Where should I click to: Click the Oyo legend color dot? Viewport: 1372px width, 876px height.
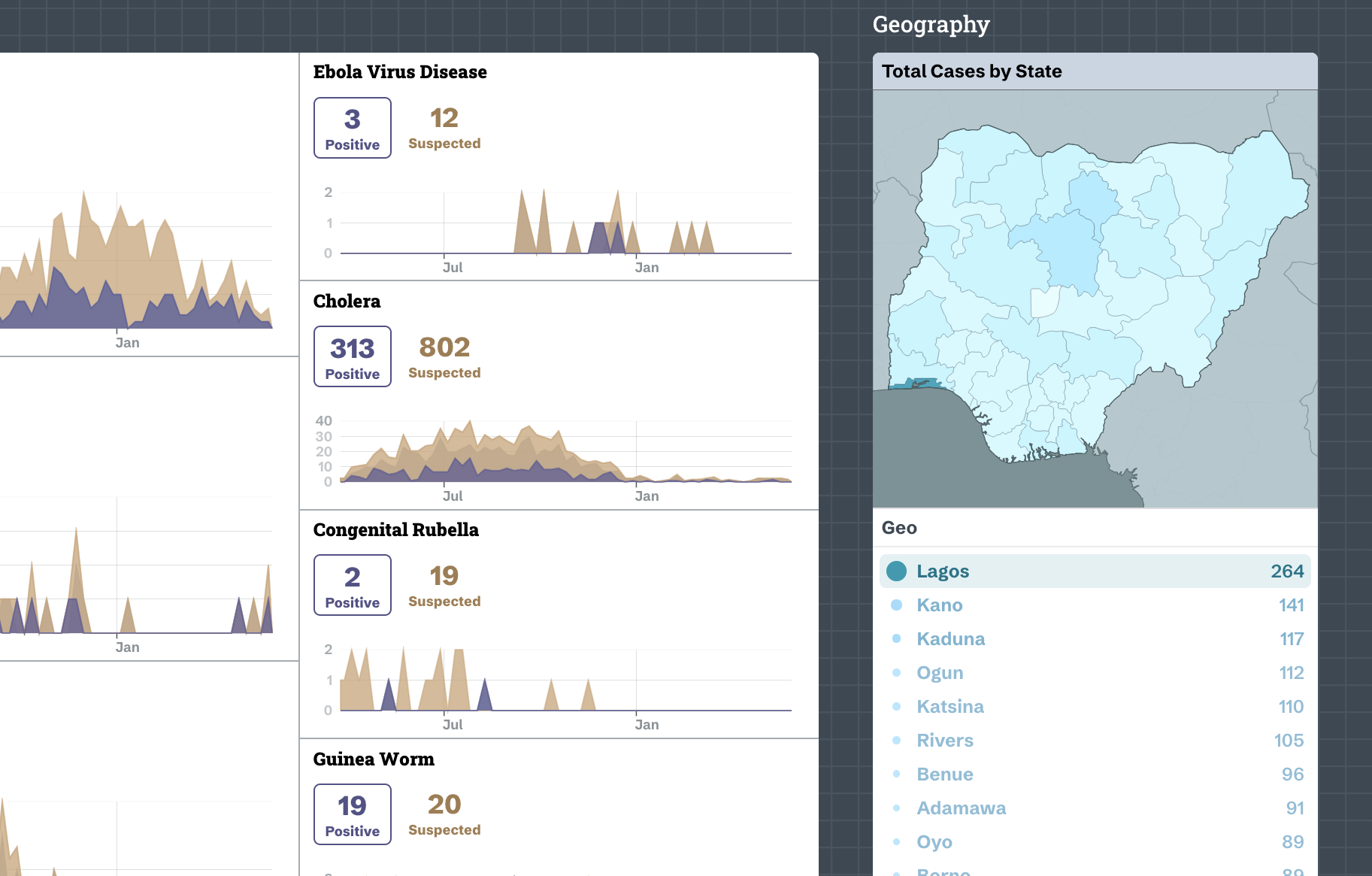[x=896, y=842]
